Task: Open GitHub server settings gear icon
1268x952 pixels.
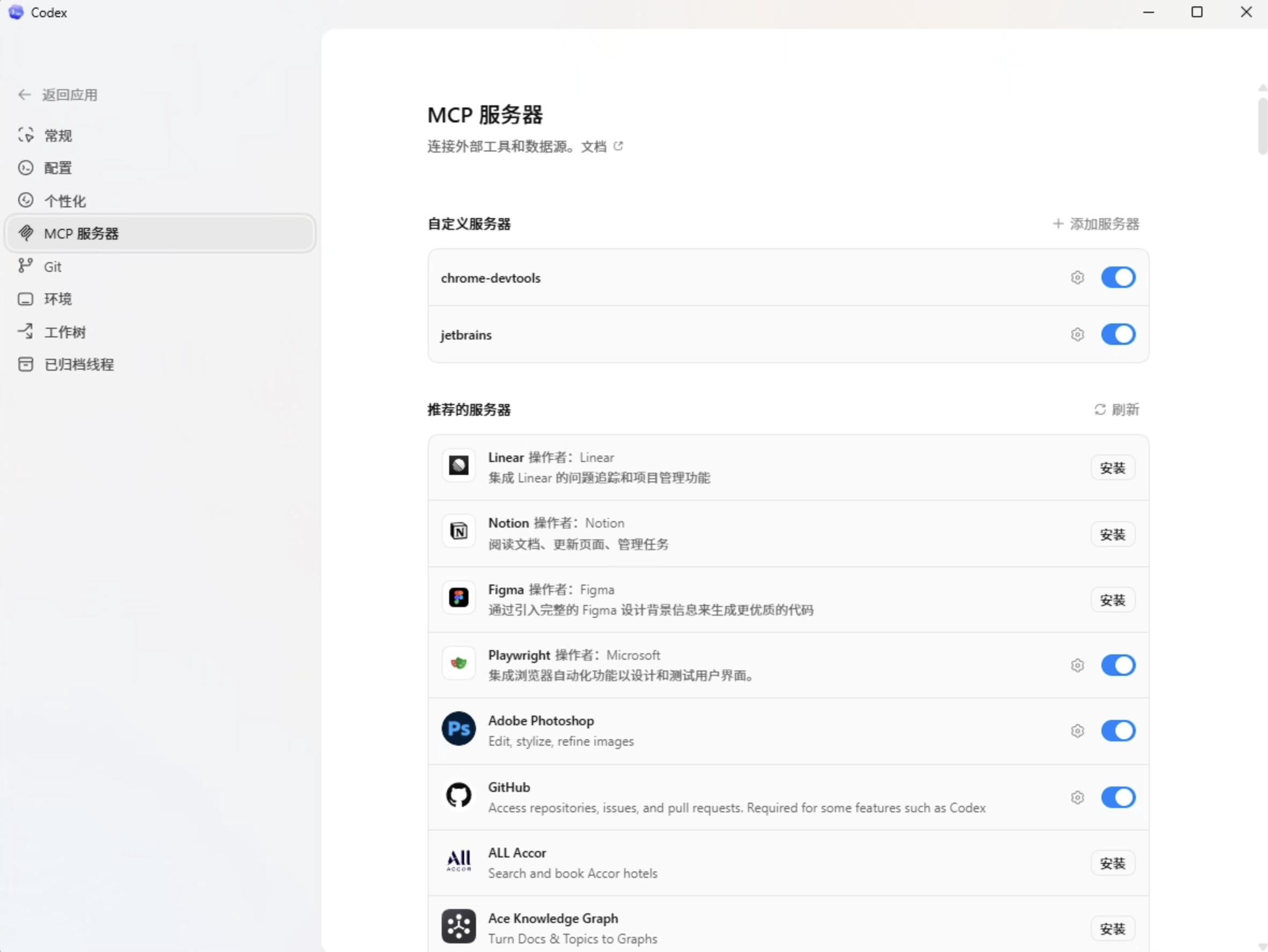Action: 1077,797
